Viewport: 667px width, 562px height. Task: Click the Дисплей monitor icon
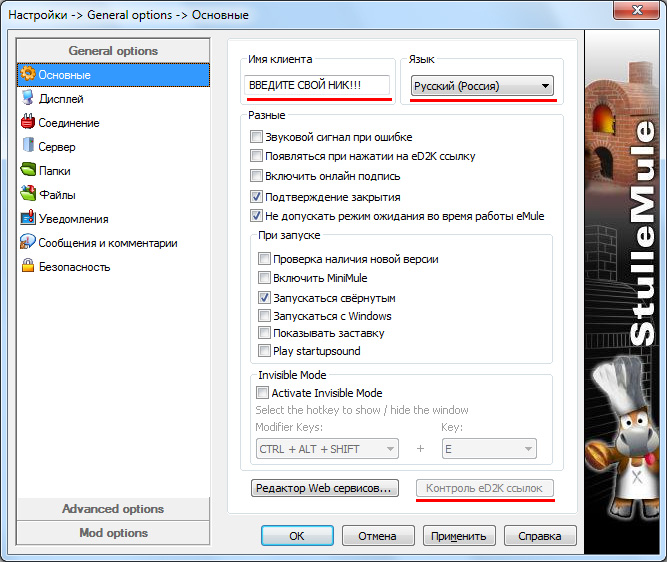coord(29,99)
